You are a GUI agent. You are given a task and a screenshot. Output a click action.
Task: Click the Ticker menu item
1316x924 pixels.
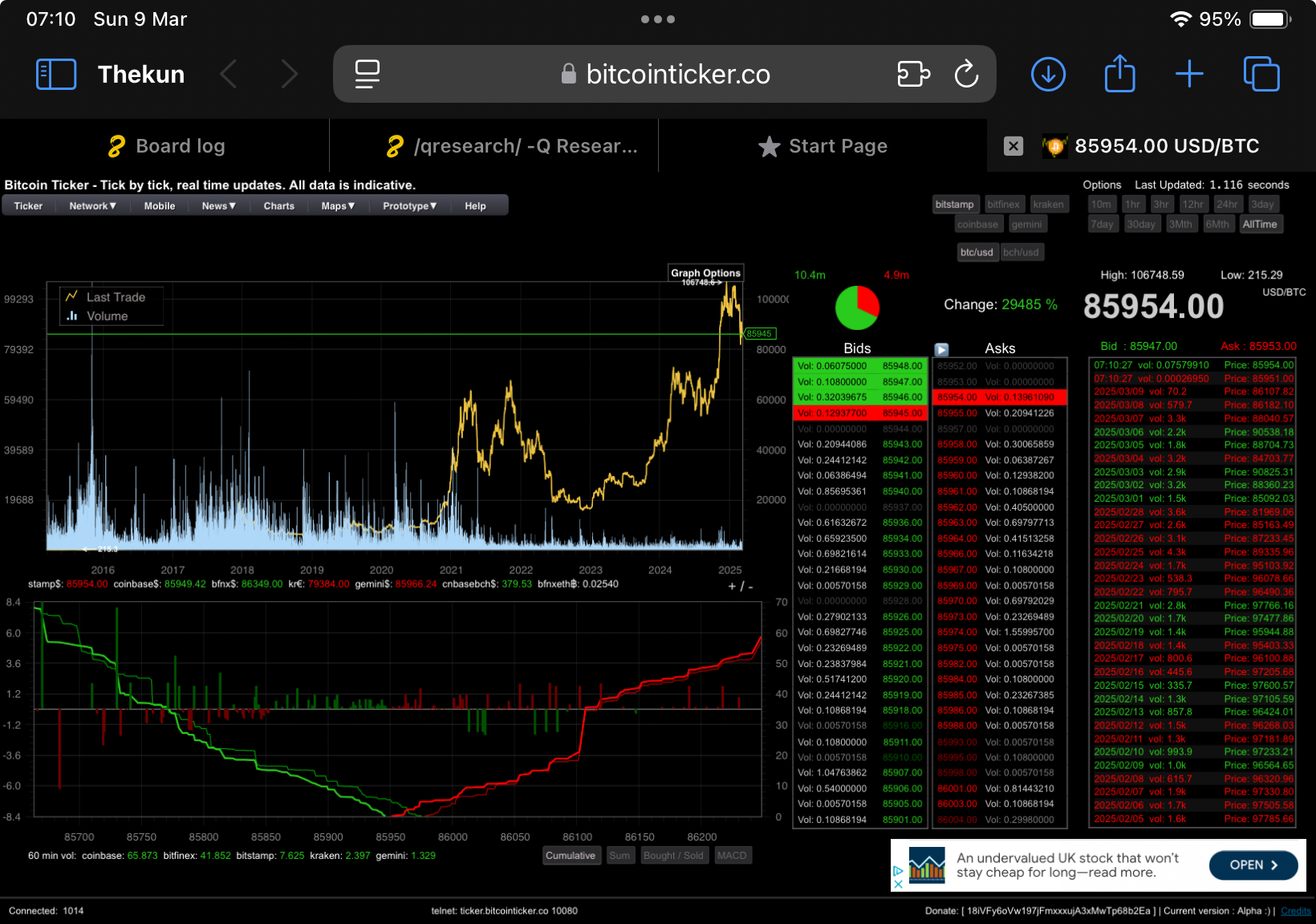pos(28,206)
